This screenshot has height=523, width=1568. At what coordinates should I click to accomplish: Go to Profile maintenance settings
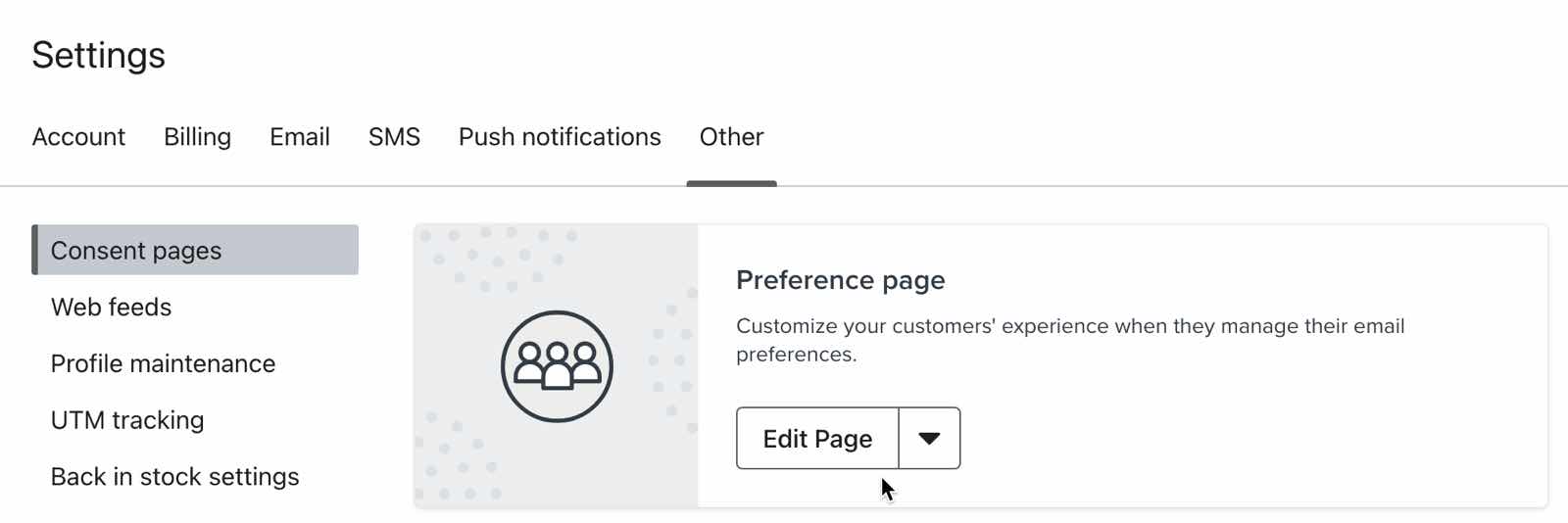pyautogui.click(x=163, y=364)
